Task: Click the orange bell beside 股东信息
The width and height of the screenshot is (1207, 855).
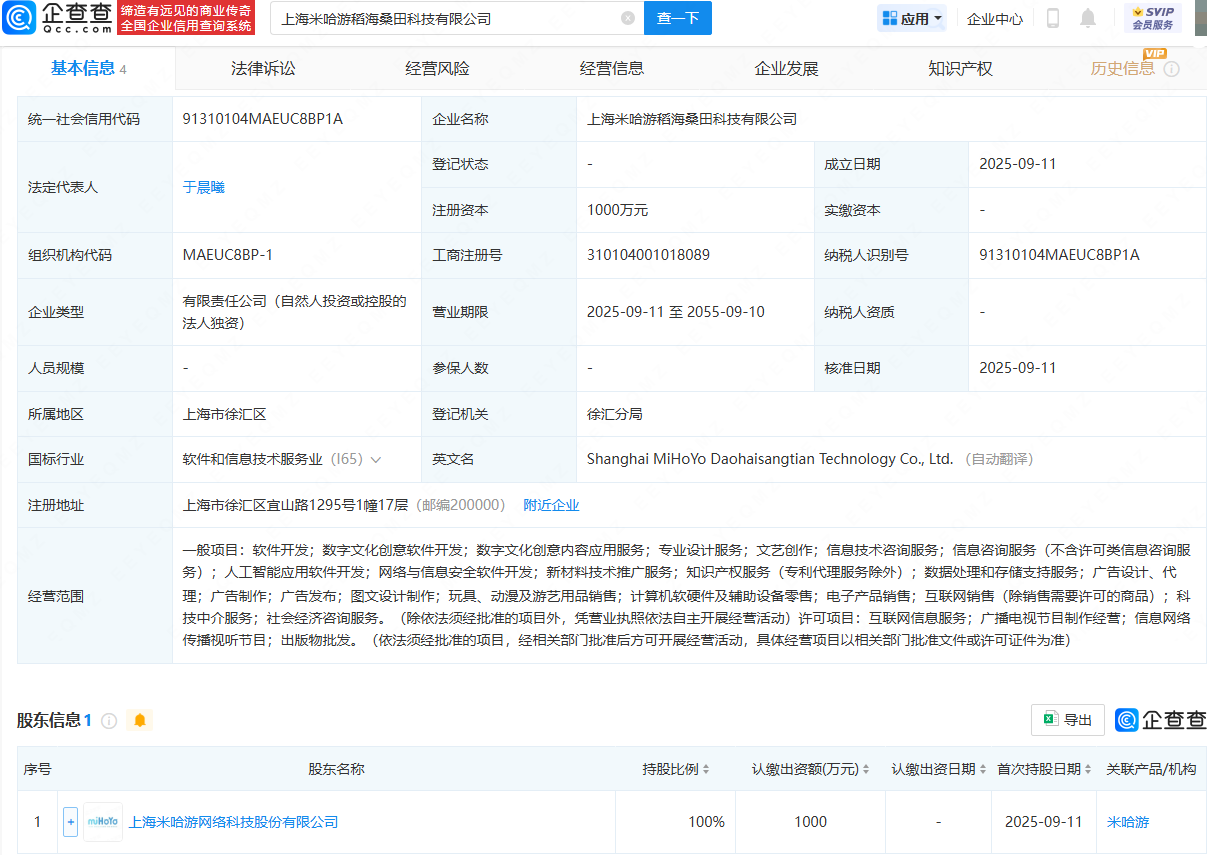Action: click(140, 721)
